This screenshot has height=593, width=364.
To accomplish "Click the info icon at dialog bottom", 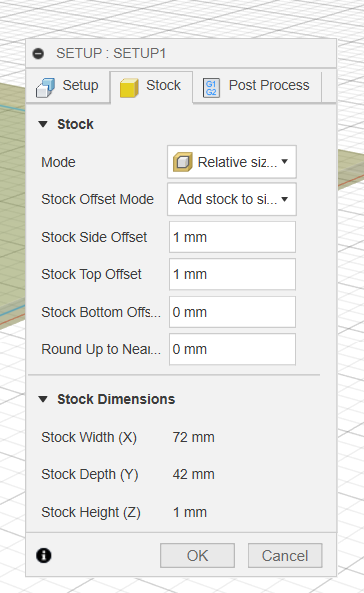I will [x=44, y=556].
